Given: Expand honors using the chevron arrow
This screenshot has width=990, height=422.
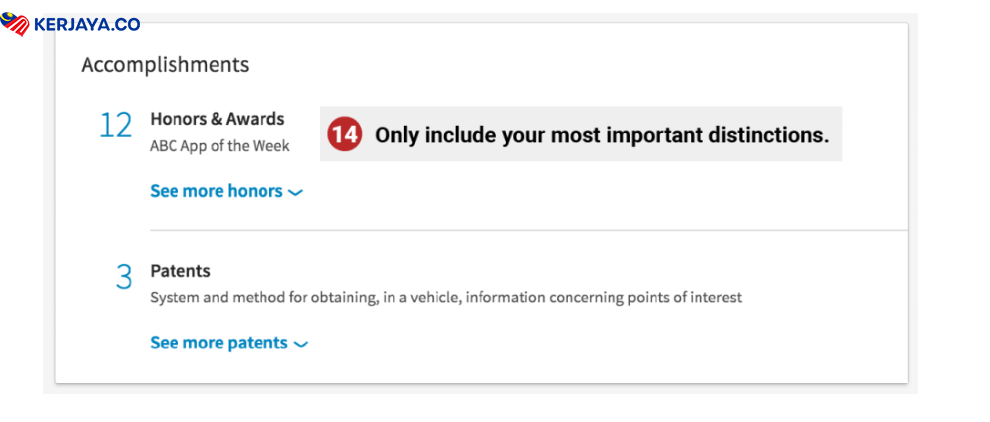Looking at the screenshot, I should pyautogui.click(x=295, y=192).
